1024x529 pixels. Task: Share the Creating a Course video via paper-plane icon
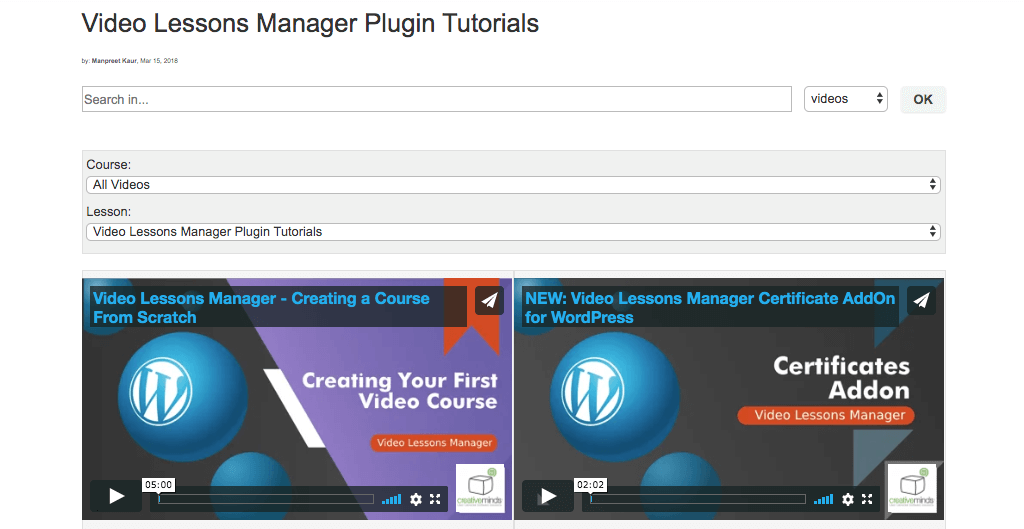coord(489,300)
